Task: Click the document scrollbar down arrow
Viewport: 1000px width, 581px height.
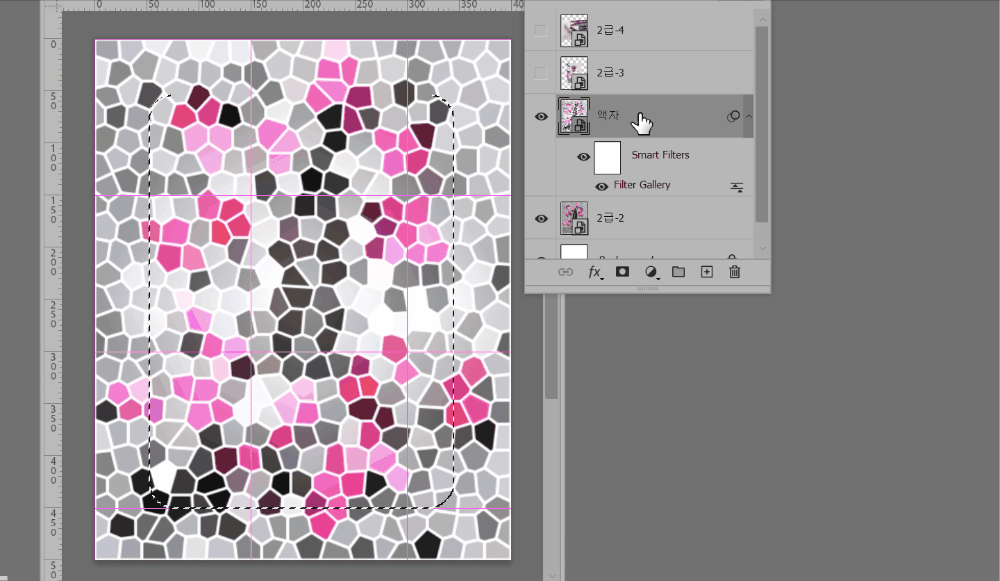Action: [x=552, y=575]
